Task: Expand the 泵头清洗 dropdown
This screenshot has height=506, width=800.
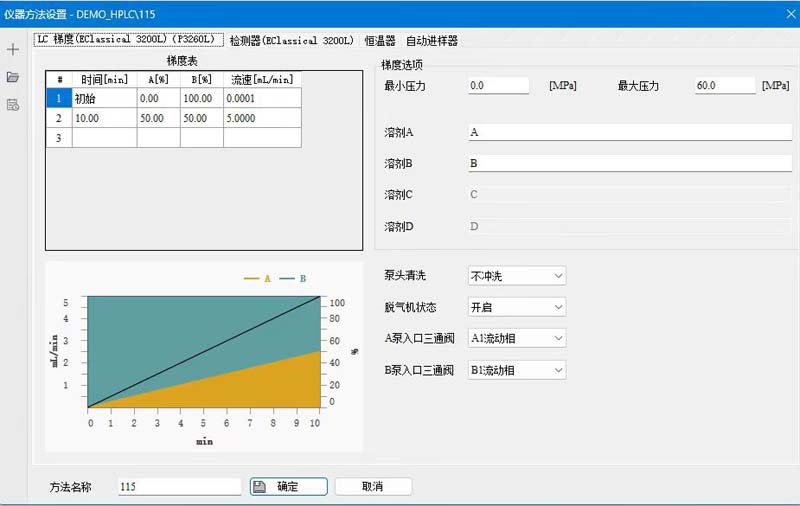Action: tap(517, 276)
